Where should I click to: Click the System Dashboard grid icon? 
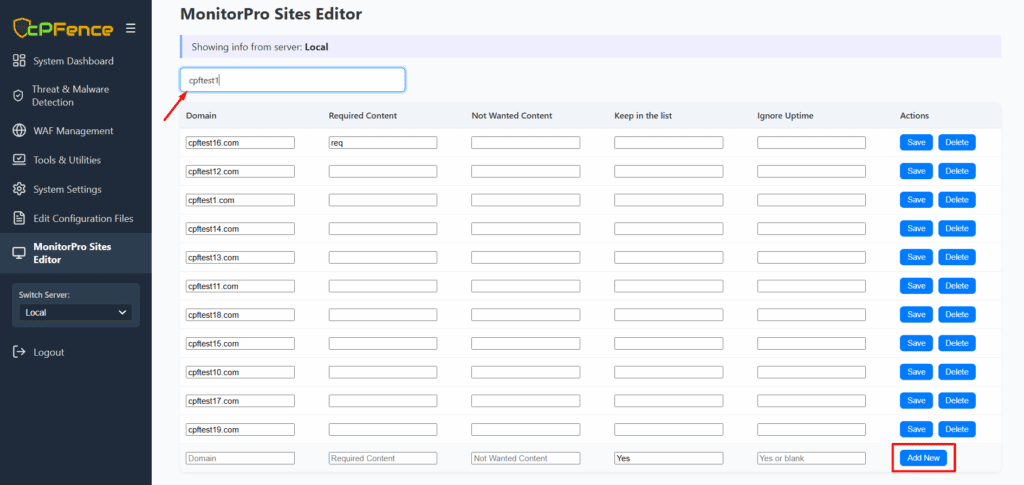(x=18, y=61)
